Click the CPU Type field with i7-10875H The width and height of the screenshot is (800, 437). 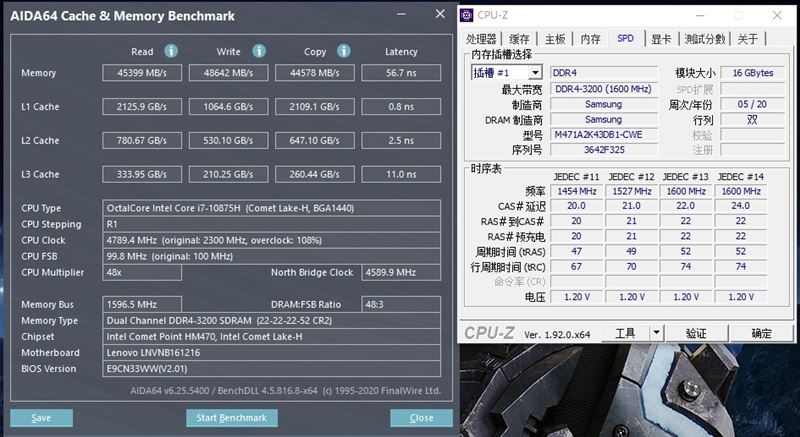pyautogui.click(x=271, y=208)
